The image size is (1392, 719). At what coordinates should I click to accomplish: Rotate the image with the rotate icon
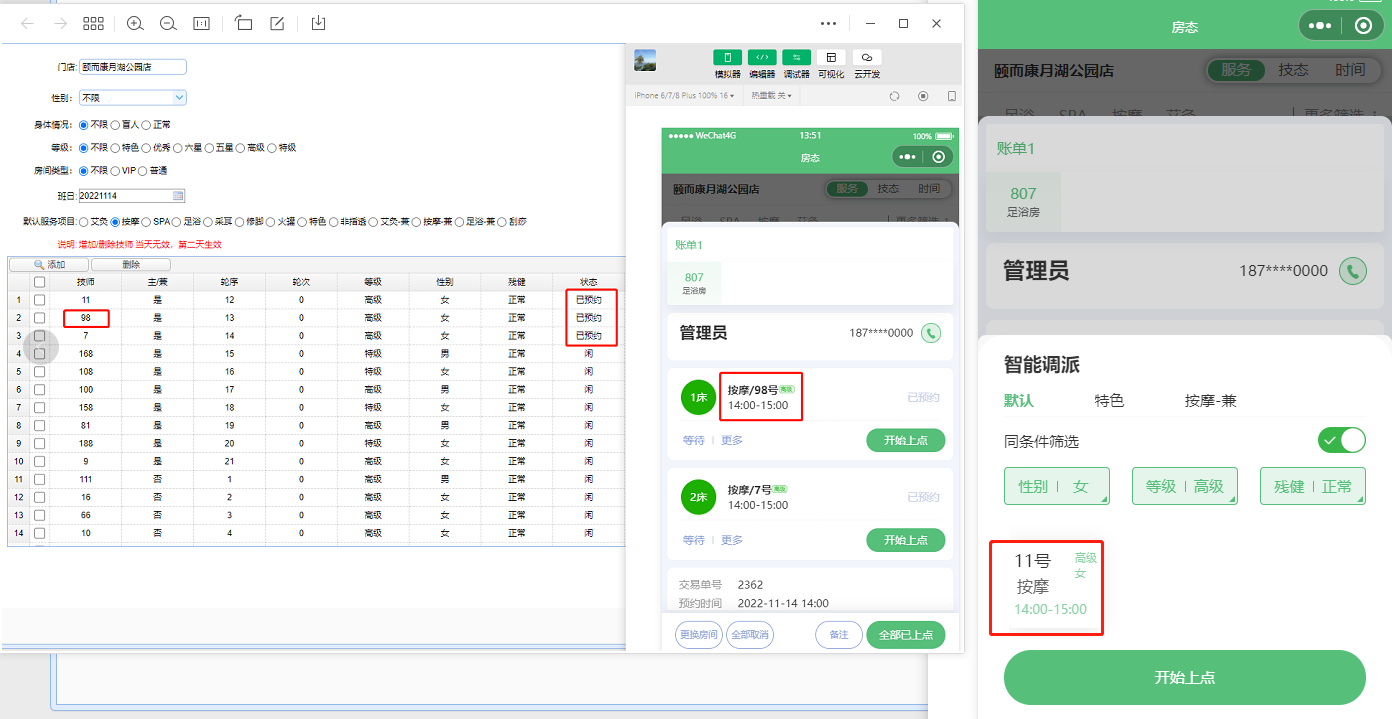pyautogui.click(x=244, y=23)
